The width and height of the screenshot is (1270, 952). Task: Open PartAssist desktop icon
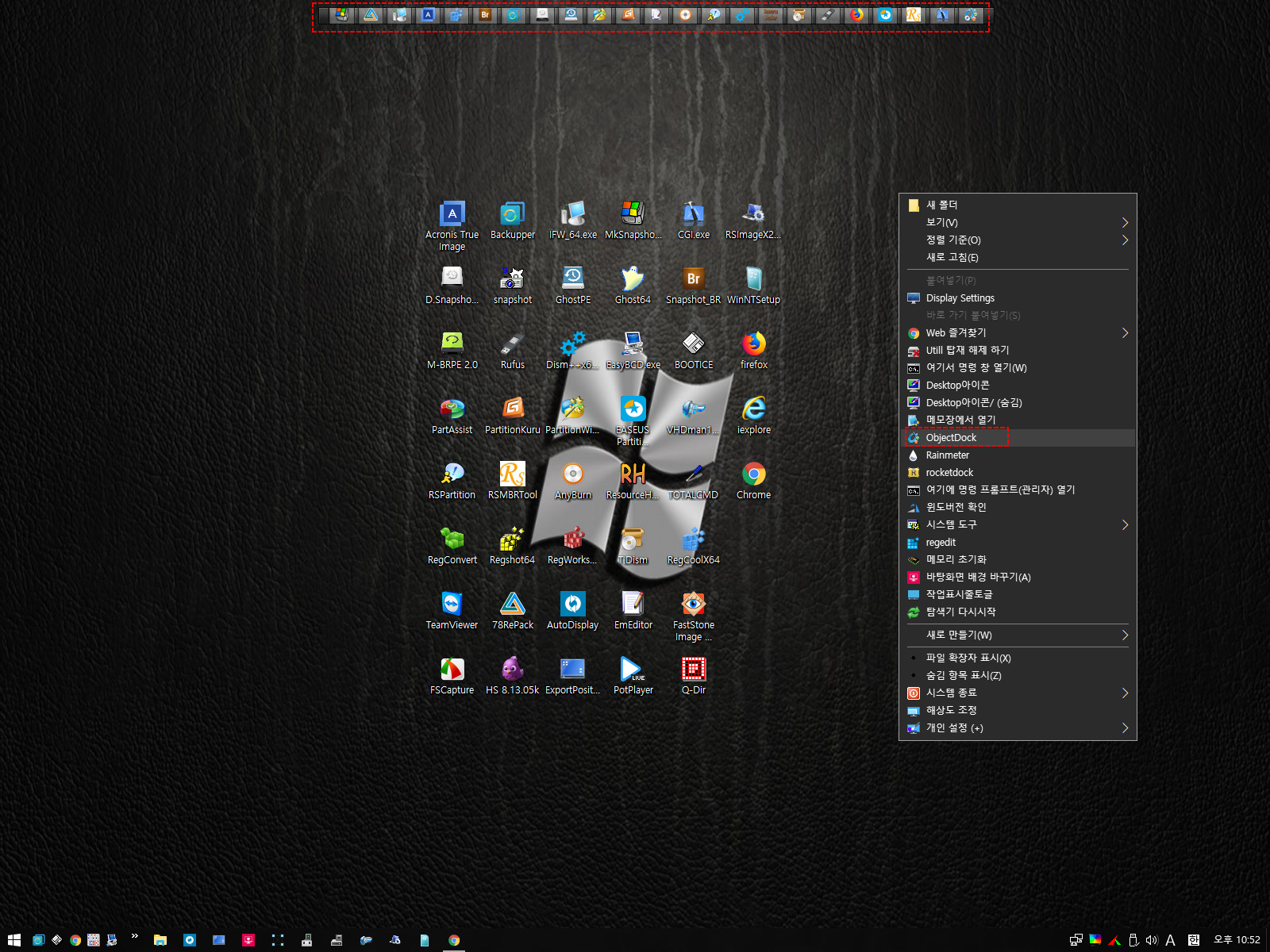(452, 416)
